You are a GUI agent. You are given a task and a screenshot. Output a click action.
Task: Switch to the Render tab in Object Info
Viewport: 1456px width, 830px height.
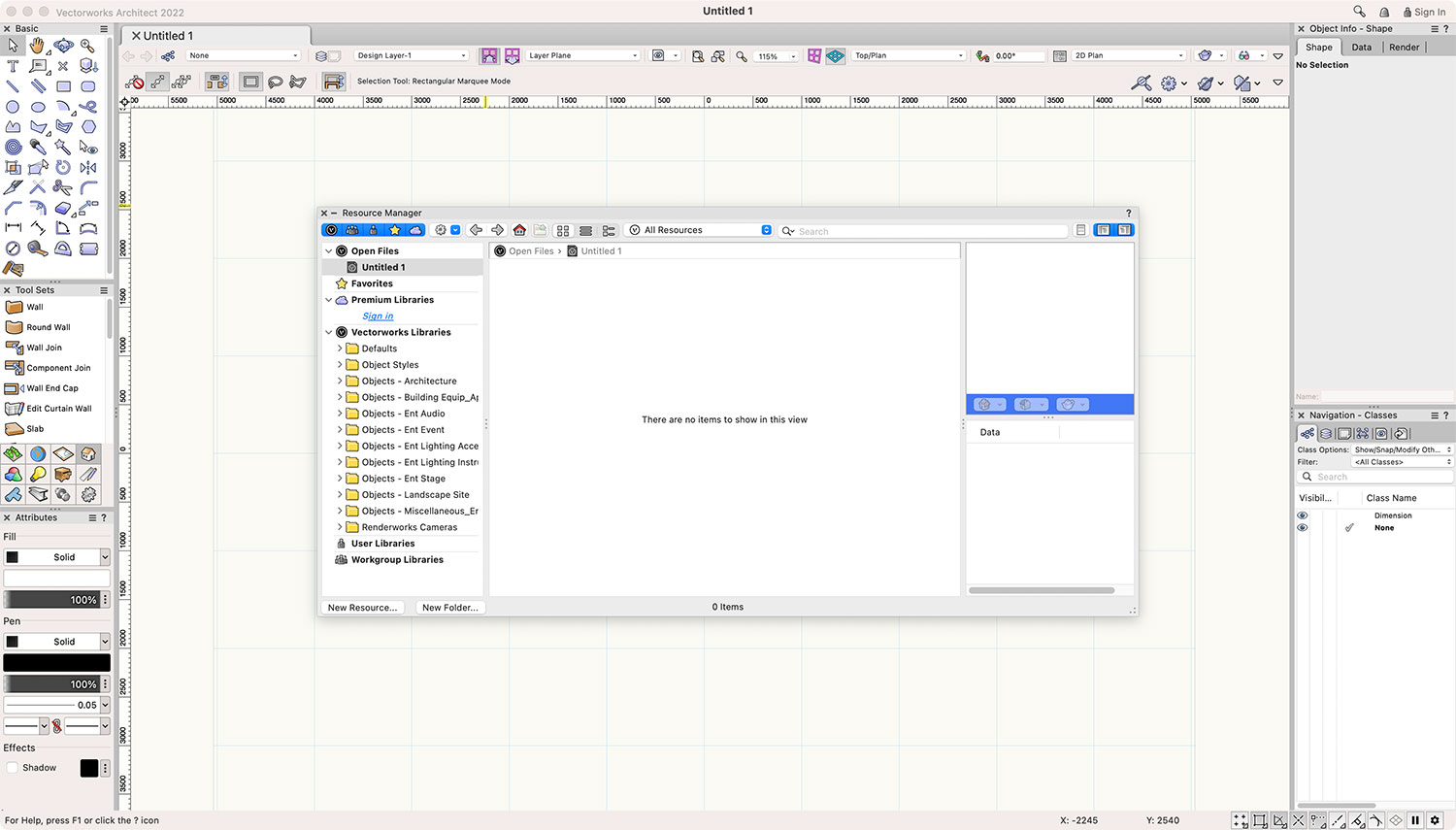pyautogui.click(x=1404, y=47)
